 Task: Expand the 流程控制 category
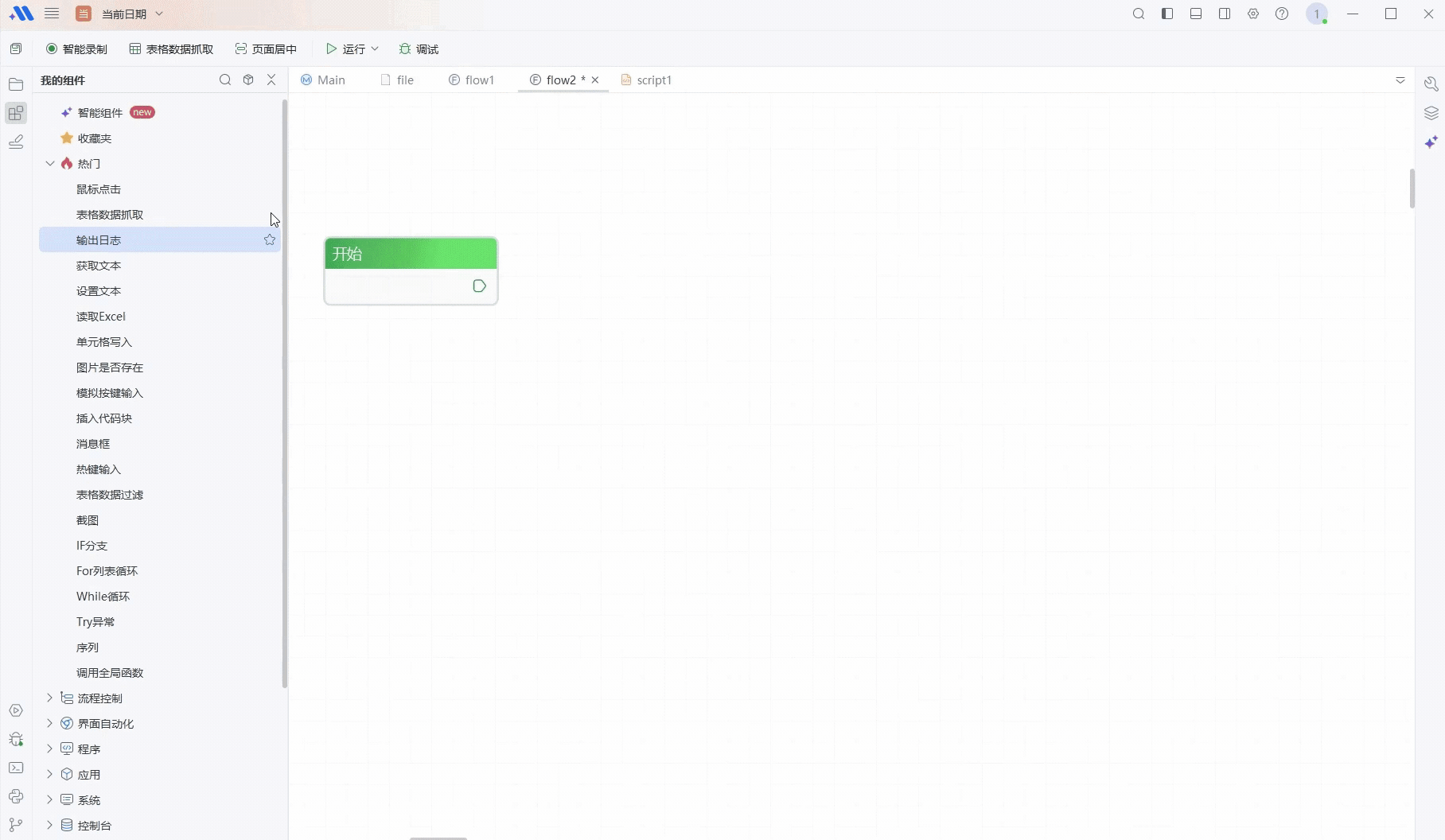point(49,698)
